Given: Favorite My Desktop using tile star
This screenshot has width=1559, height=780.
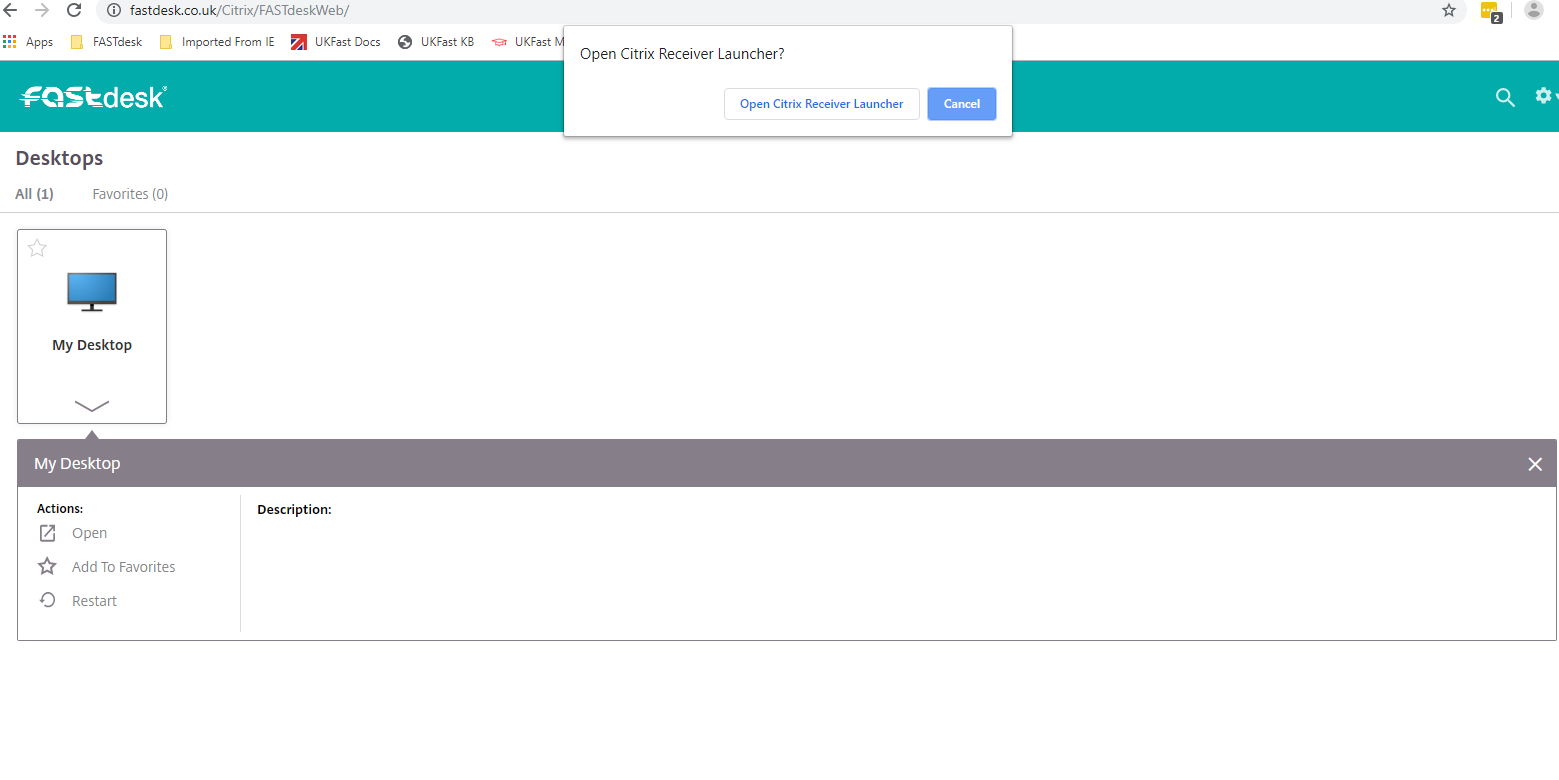Looking at the screenshot, I should point(37,248).
